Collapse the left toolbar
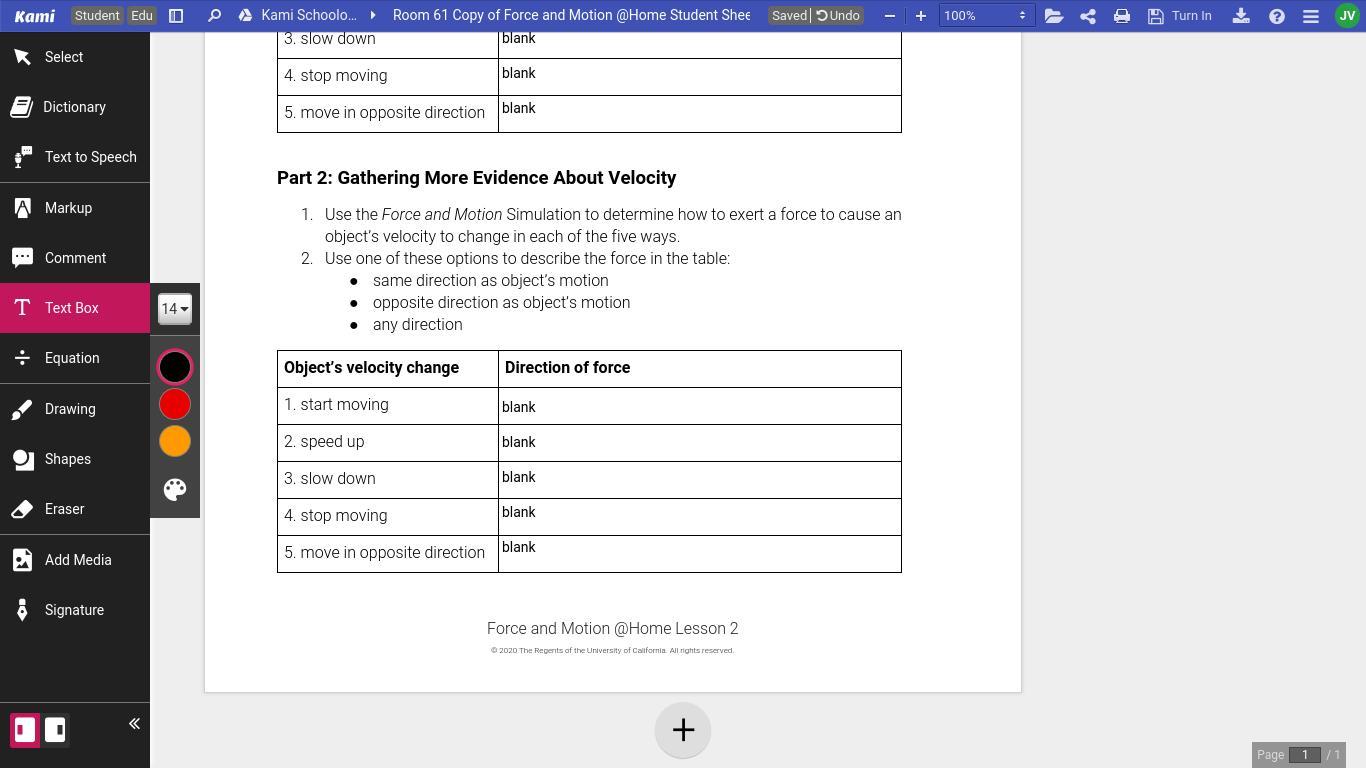This screenshot has height=768, width=1366. click(134, 724)
